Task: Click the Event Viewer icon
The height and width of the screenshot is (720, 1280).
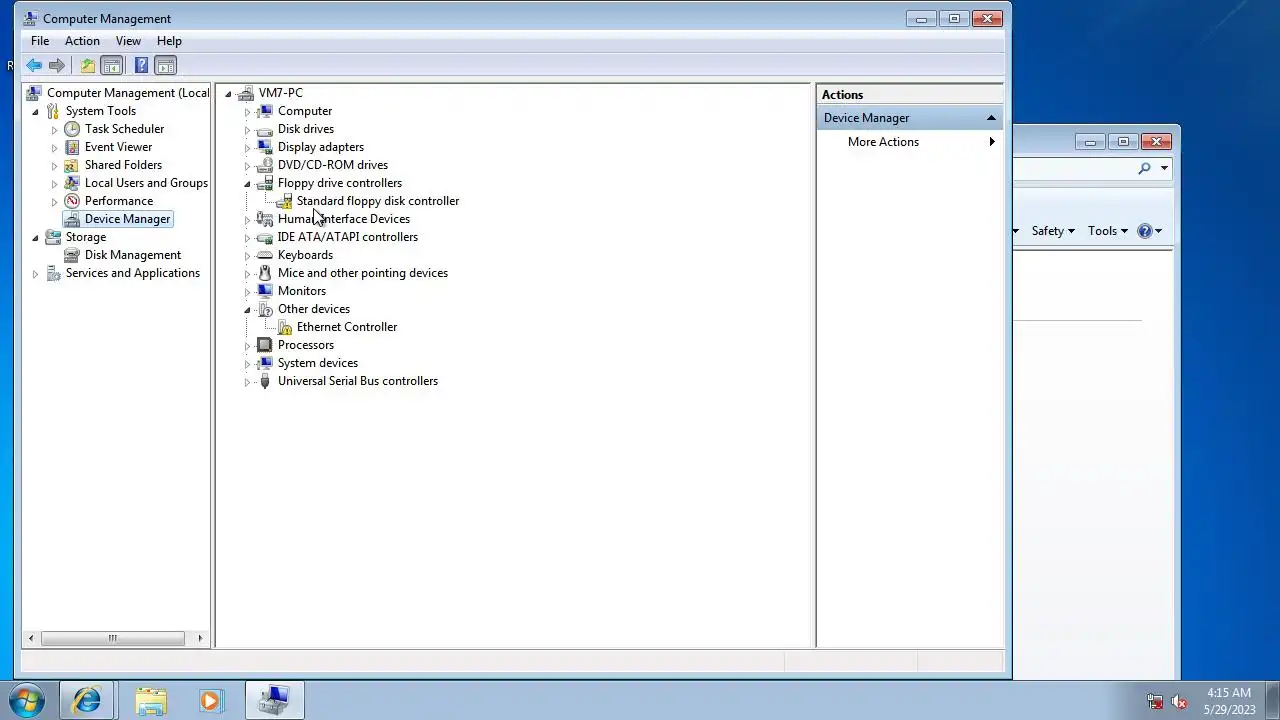Action: click(72, 147)
